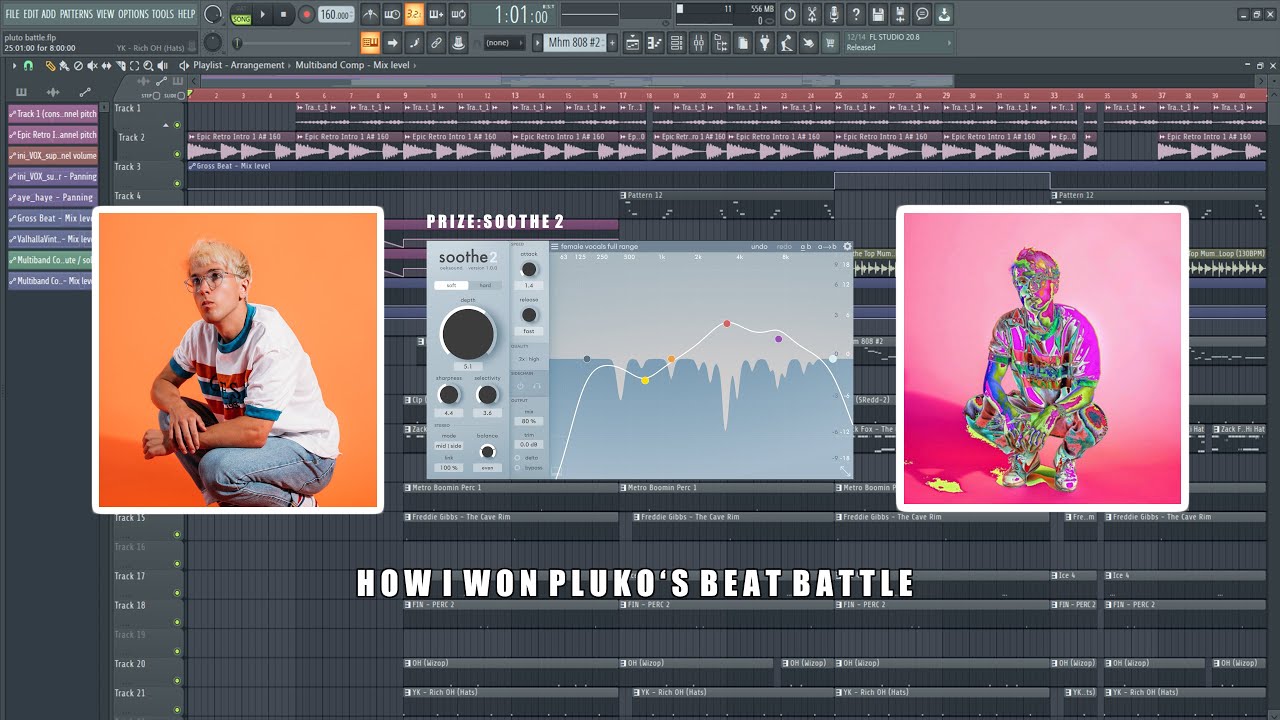Open the Piano roll view icon
Viewport: 1280px width, 720px height.
(655, 43)
